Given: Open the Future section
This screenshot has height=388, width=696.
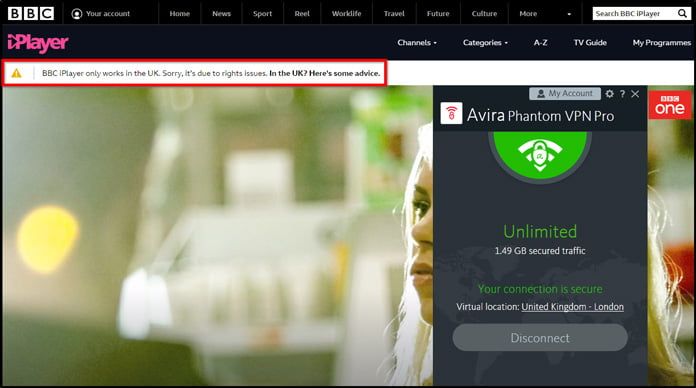Looking at the screenshot, I should pyautogui.click(x=438, y=14).
